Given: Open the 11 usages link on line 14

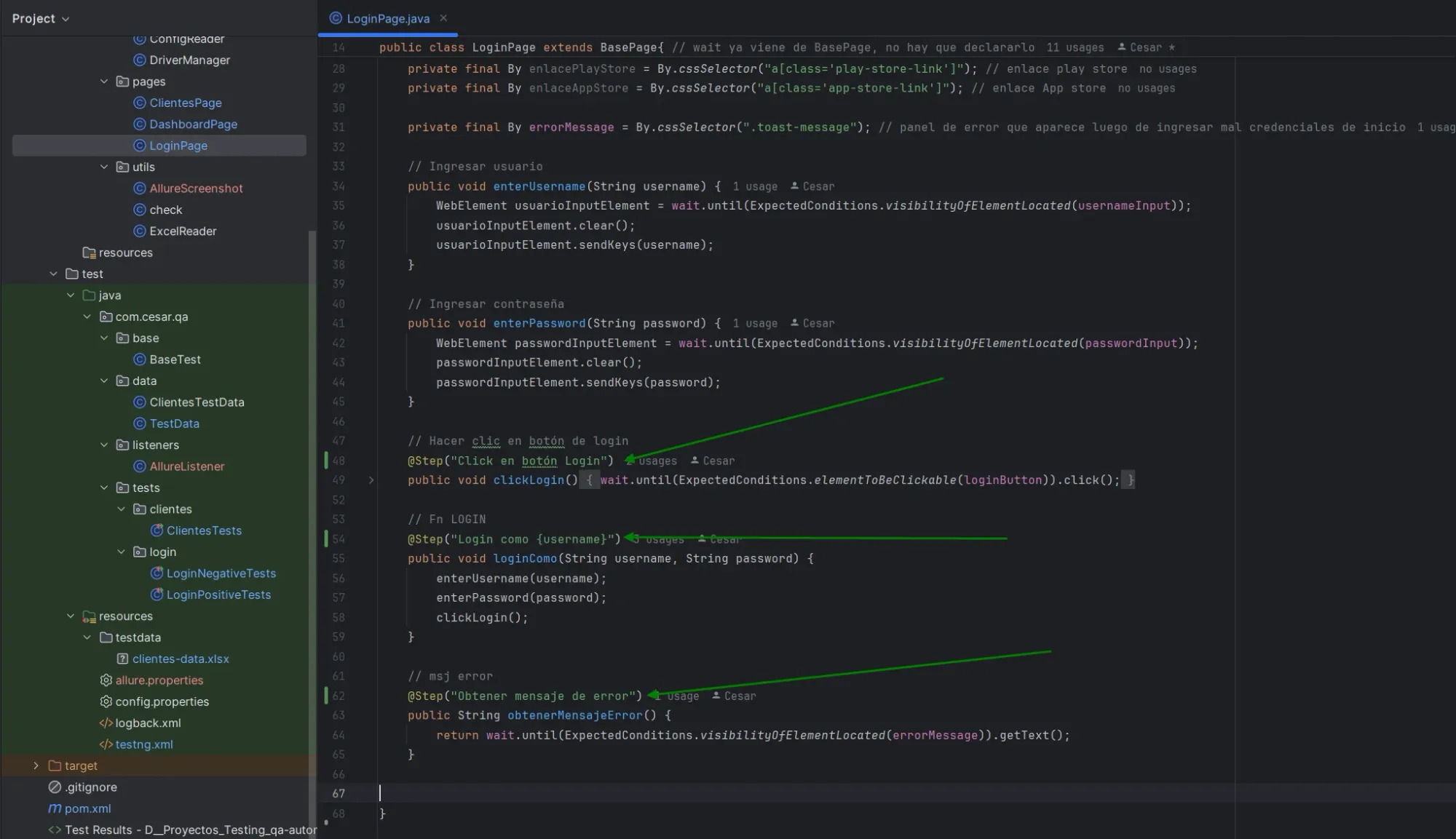Looking at the screenshot, I should (x=1075, y=47).
